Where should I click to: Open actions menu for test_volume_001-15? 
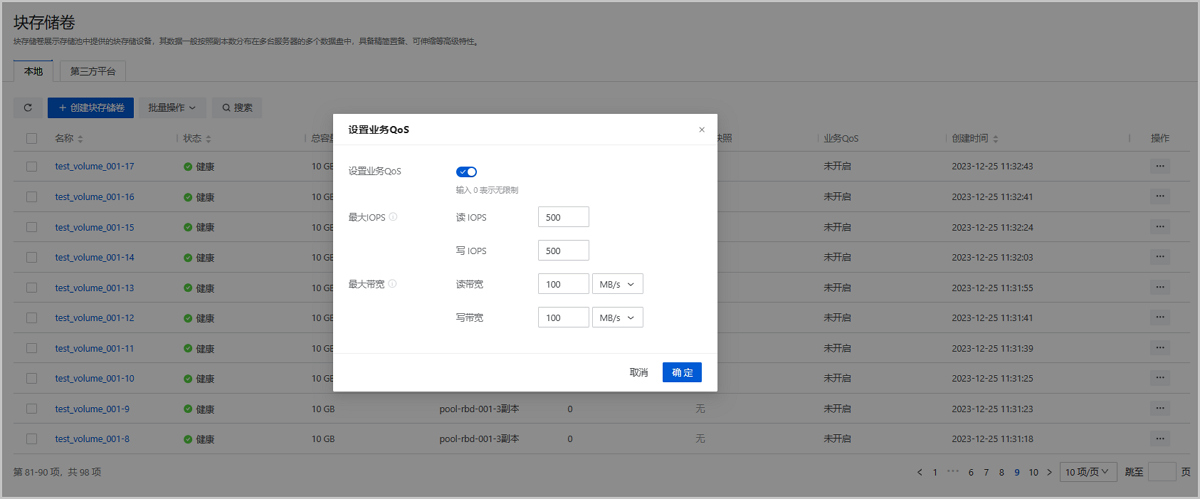click(1160, 227)
